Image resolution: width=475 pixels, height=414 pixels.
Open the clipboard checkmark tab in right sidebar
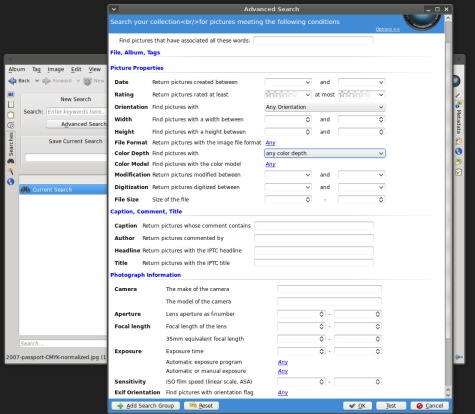[459, 172]
